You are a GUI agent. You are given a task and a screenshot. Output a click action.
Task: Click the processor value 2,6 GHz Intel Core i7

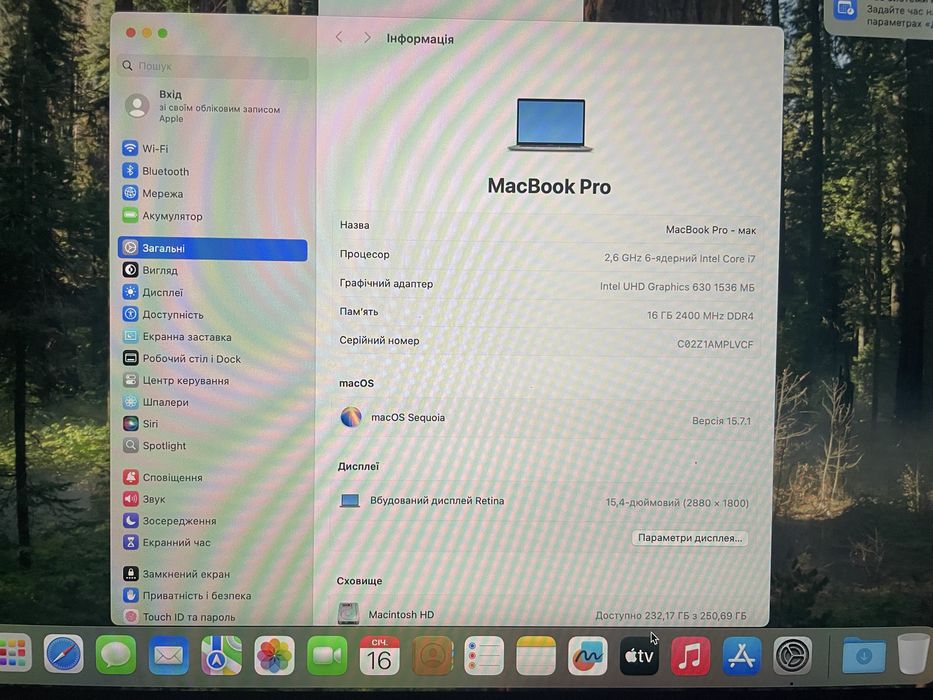coord(680,258)
